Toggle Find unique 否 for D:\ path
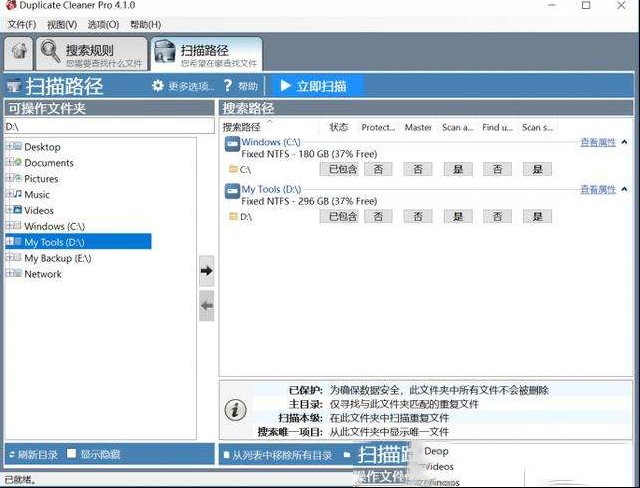 tap(497, 216)
